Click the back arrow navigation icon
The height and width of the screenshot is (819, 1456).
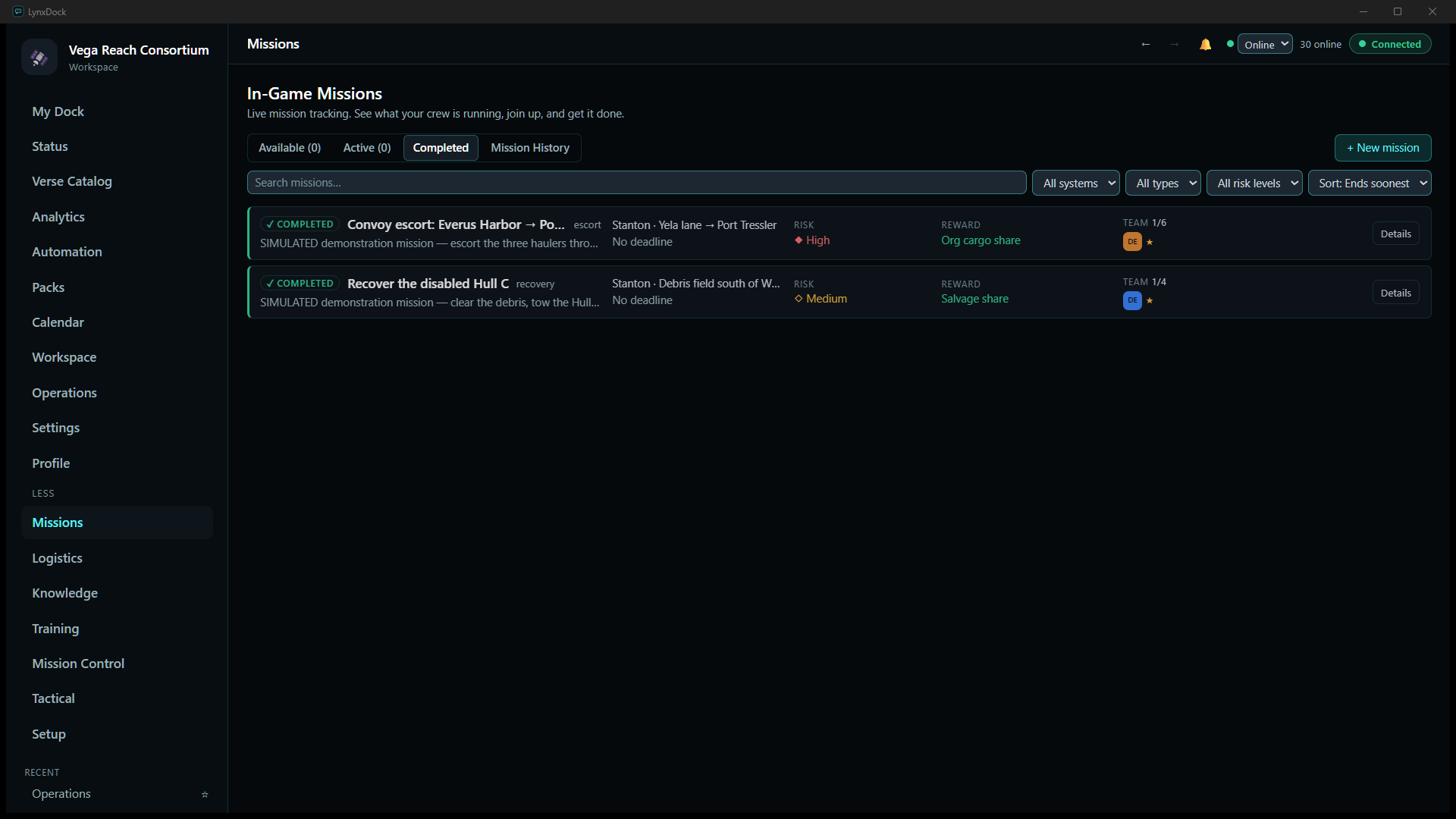pyautogui.click(x=1146, y=45)
